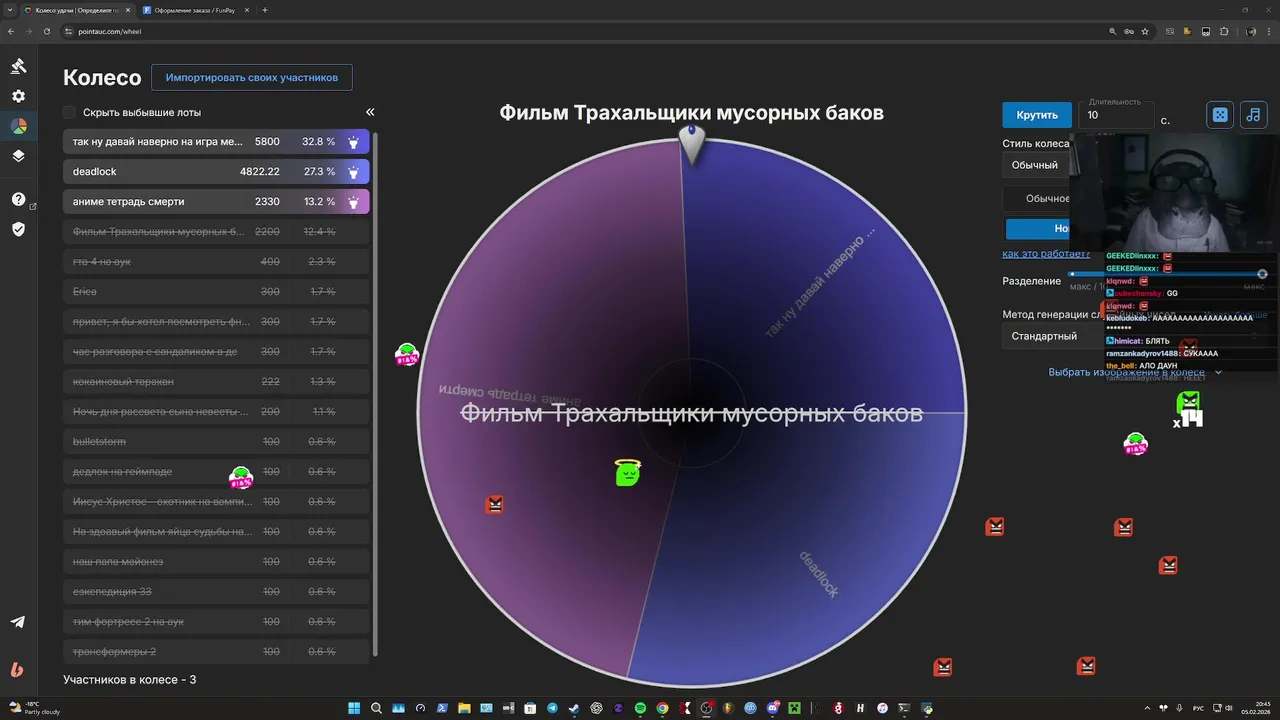The height and width of the screenshot is (720, 1280).
Task: Open Telegram from the taskbar
Action: click(552, 708)
